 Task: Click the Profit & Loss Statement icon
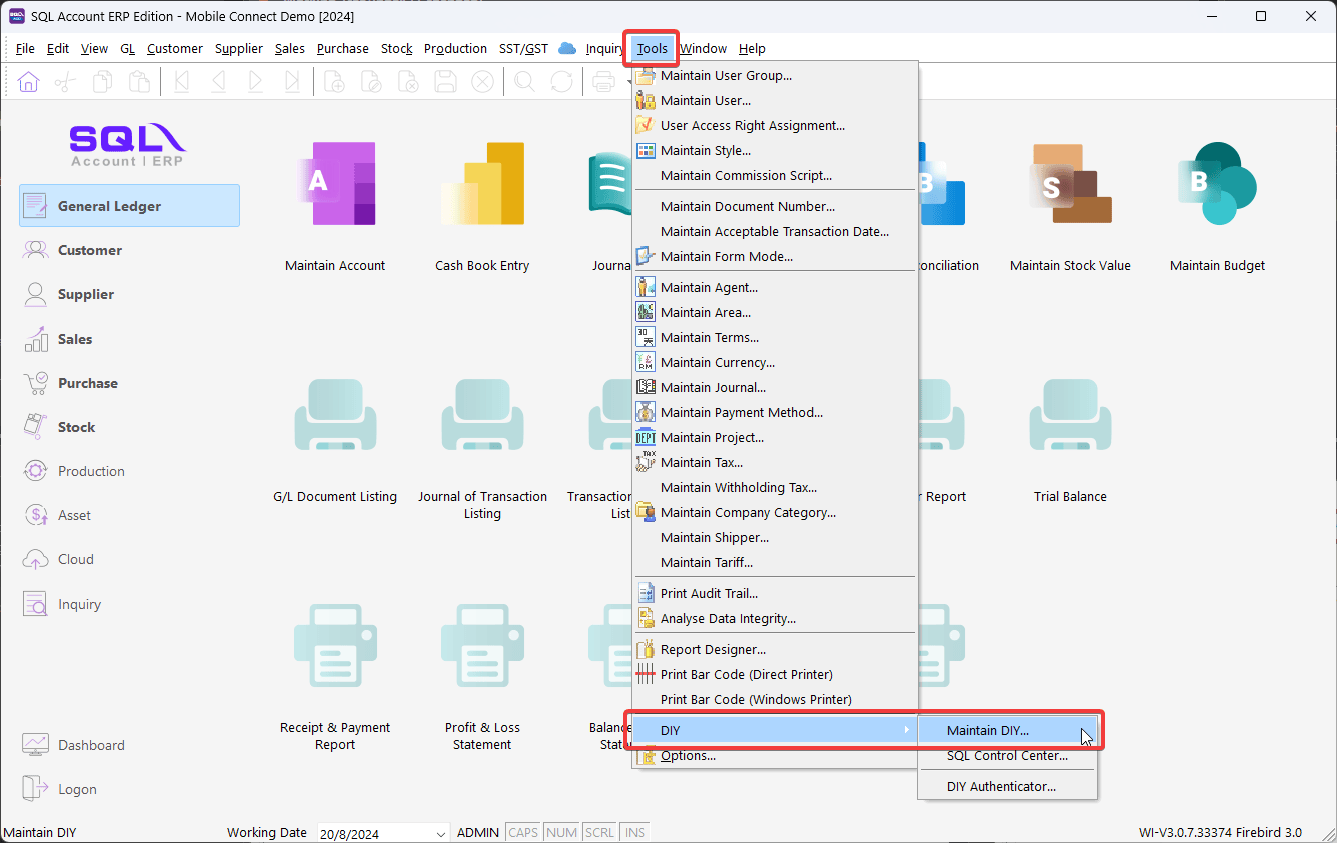point(482,650)
